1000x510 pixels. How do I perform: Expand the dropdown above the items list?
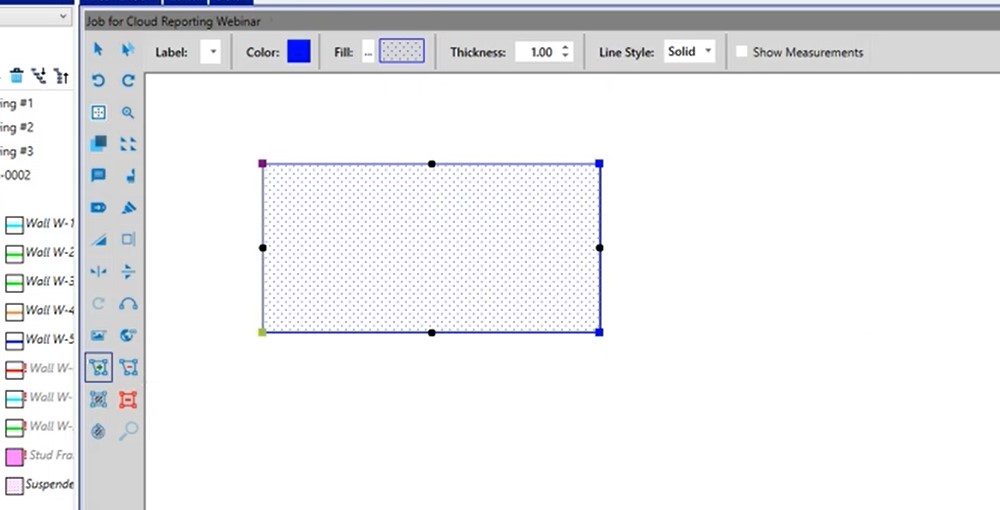pyautogui.click(x=62, y=17)
